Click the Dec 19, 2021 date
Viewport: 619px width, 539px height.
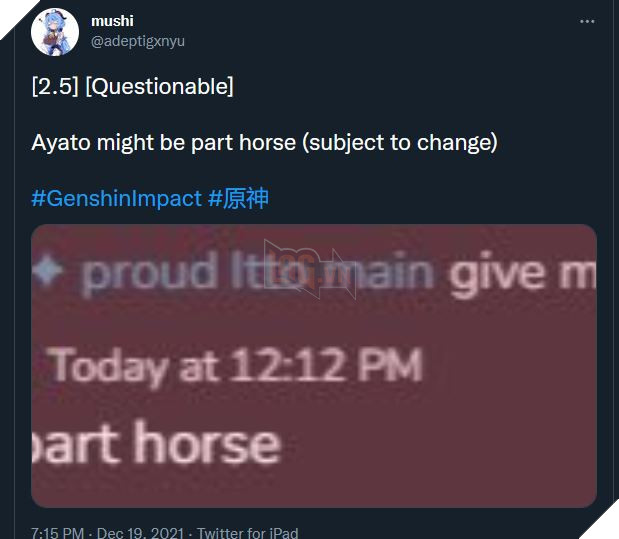[142, 533]
